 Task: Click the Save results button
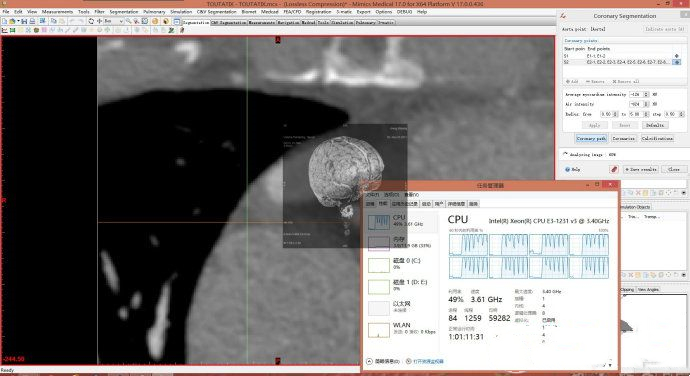[640, 169]
